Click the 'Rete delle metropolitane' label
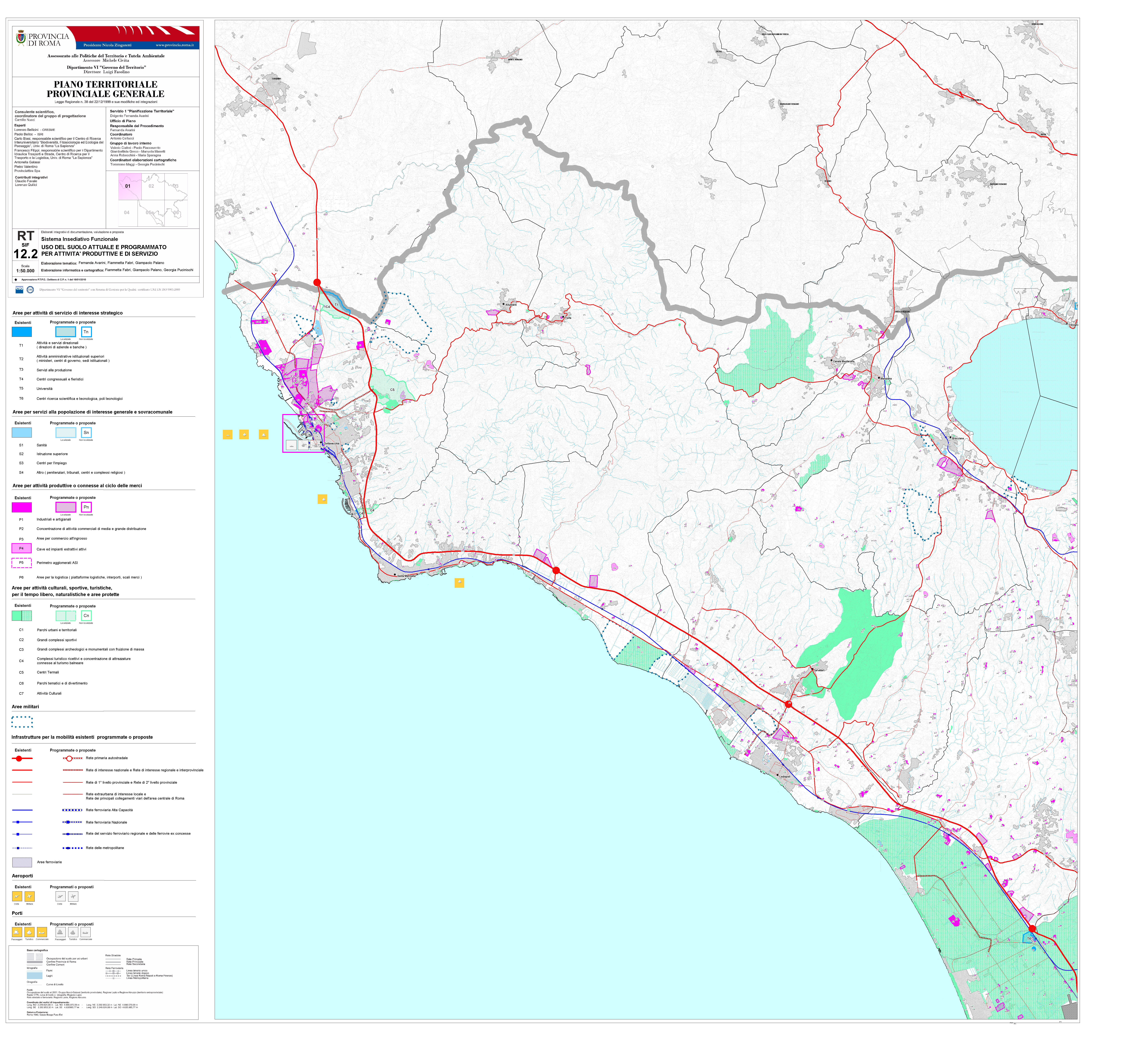Screen dimensions: 1148x1064 (x=105, y=848)
